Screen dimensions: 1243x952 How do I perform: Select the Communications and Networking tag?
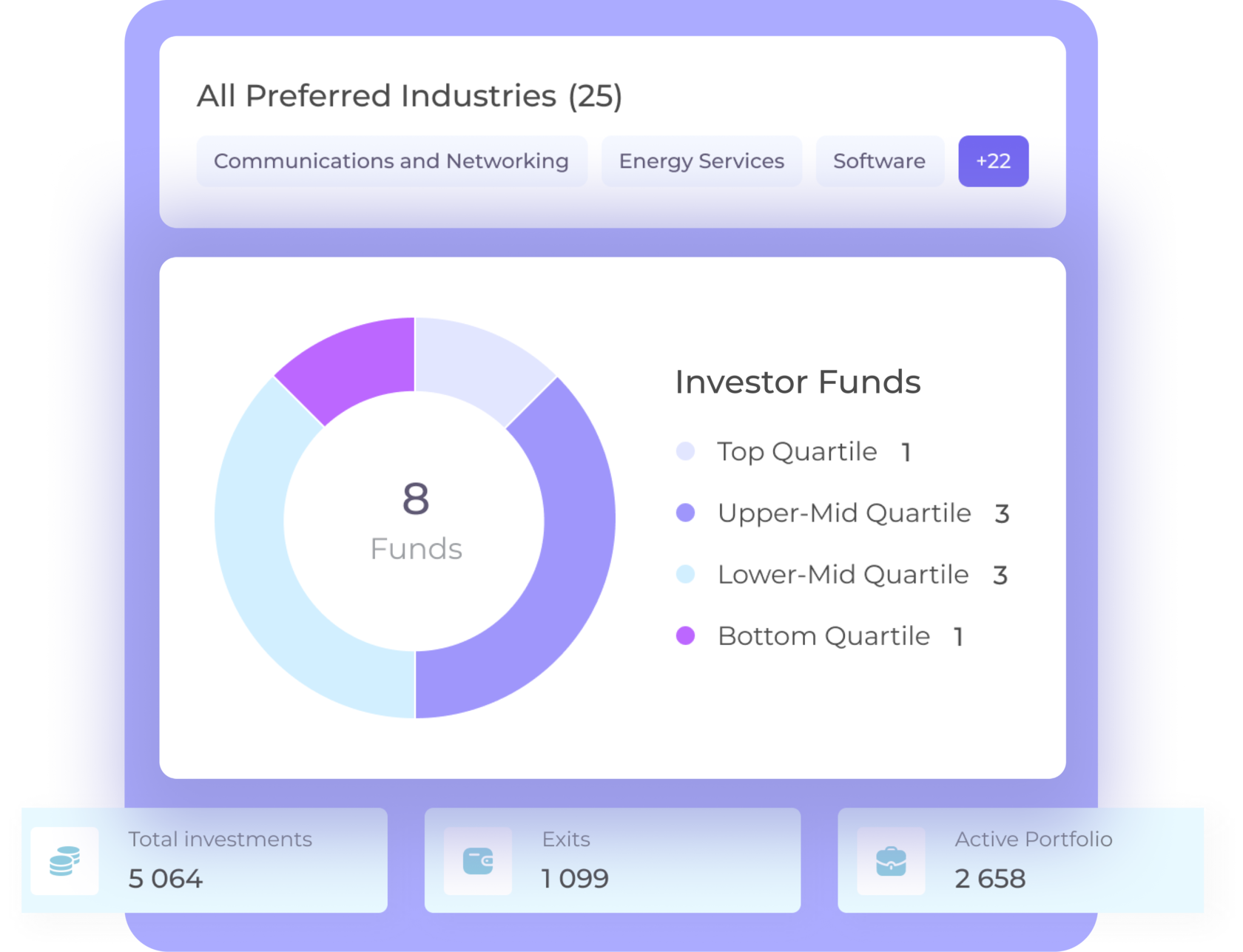coord(391,161)
